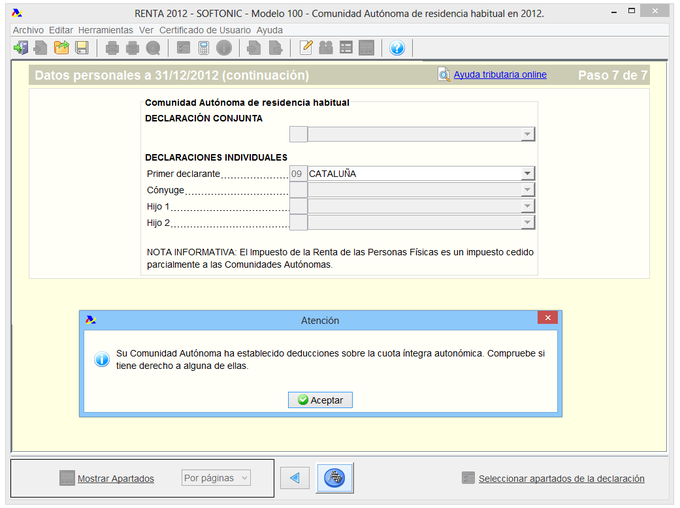Open the Ayuda menu
The image size is (680, 508).
[269, 30]
